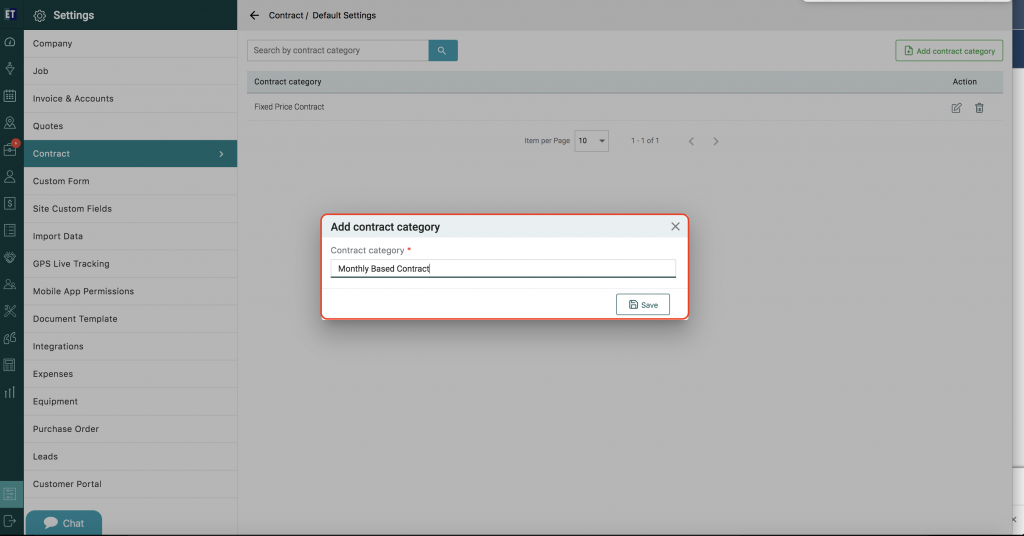Click the Fixed Price Contract row text
1024x536 pixels.
tap(289, 106)
